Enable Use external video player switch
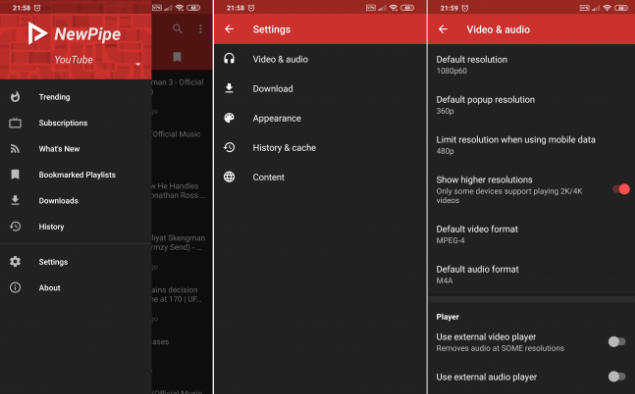Screen dimensions: 635x394 pos(617,342)
